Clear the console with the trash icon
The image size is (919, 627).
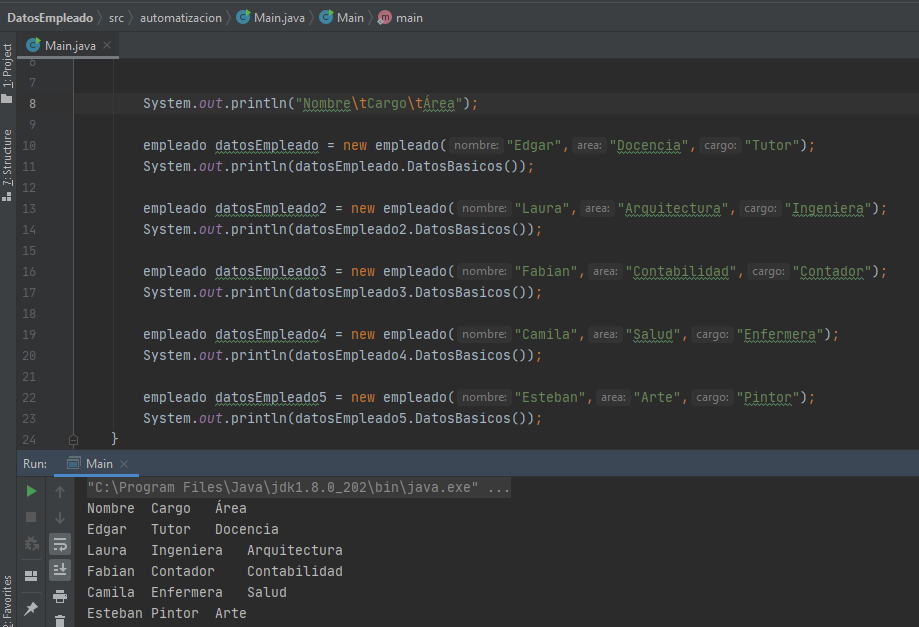click(x=60, y=621)
